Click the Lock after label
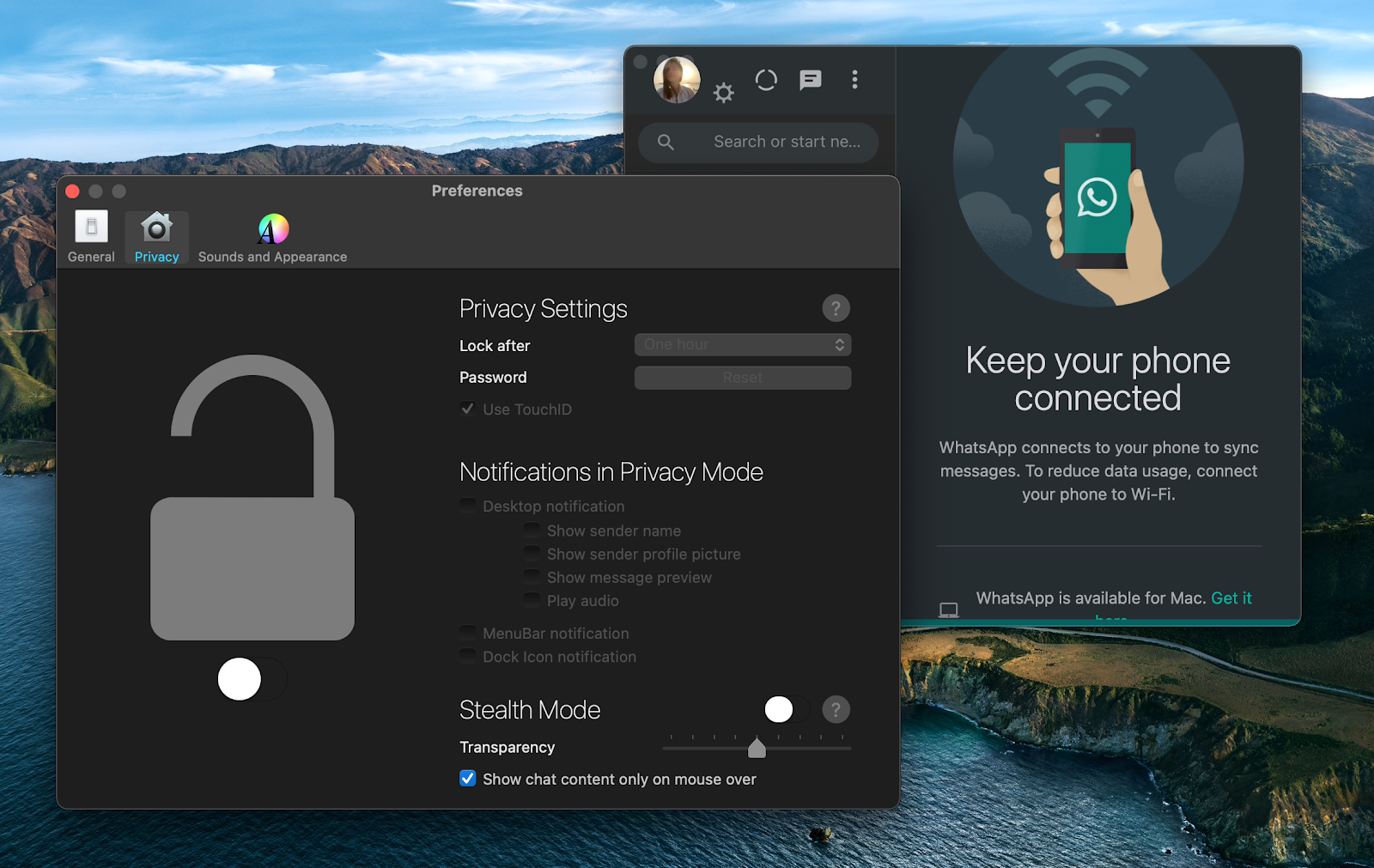This screenshot has height=868, width=1374. click(495, 345)
